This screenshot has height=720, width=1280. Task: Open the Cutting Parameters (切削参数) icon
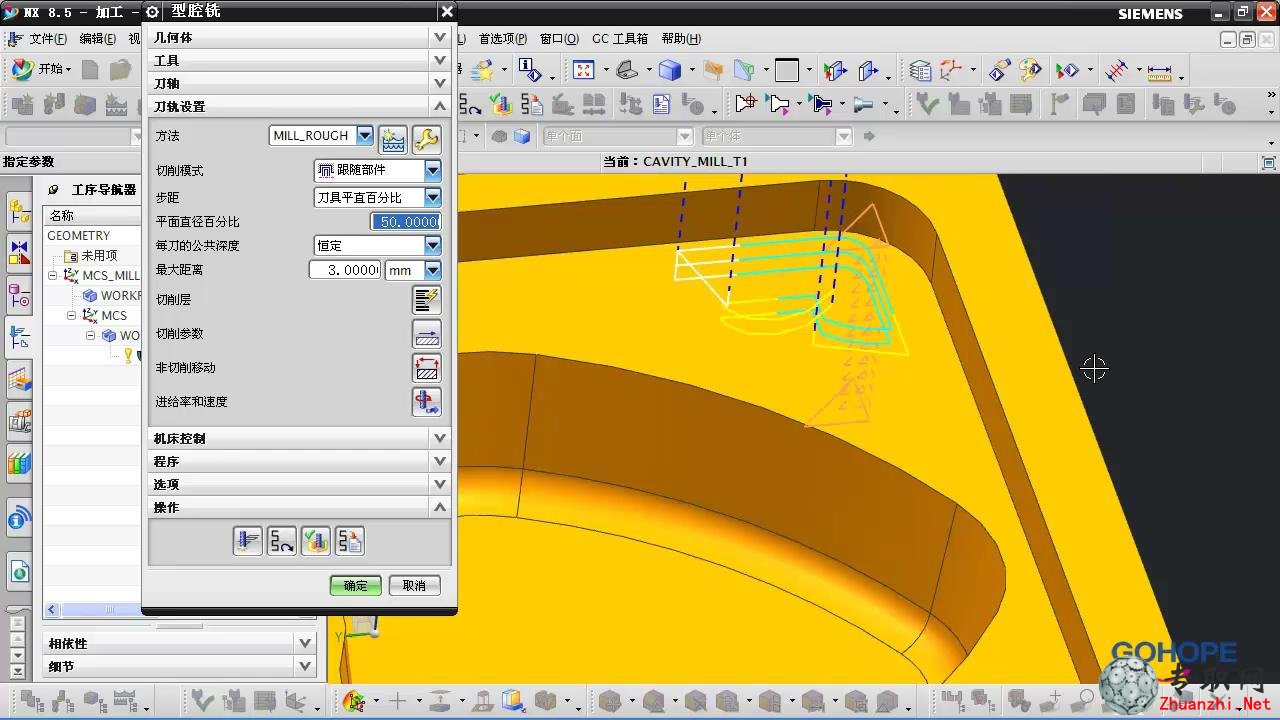click(x=427, y=334)
